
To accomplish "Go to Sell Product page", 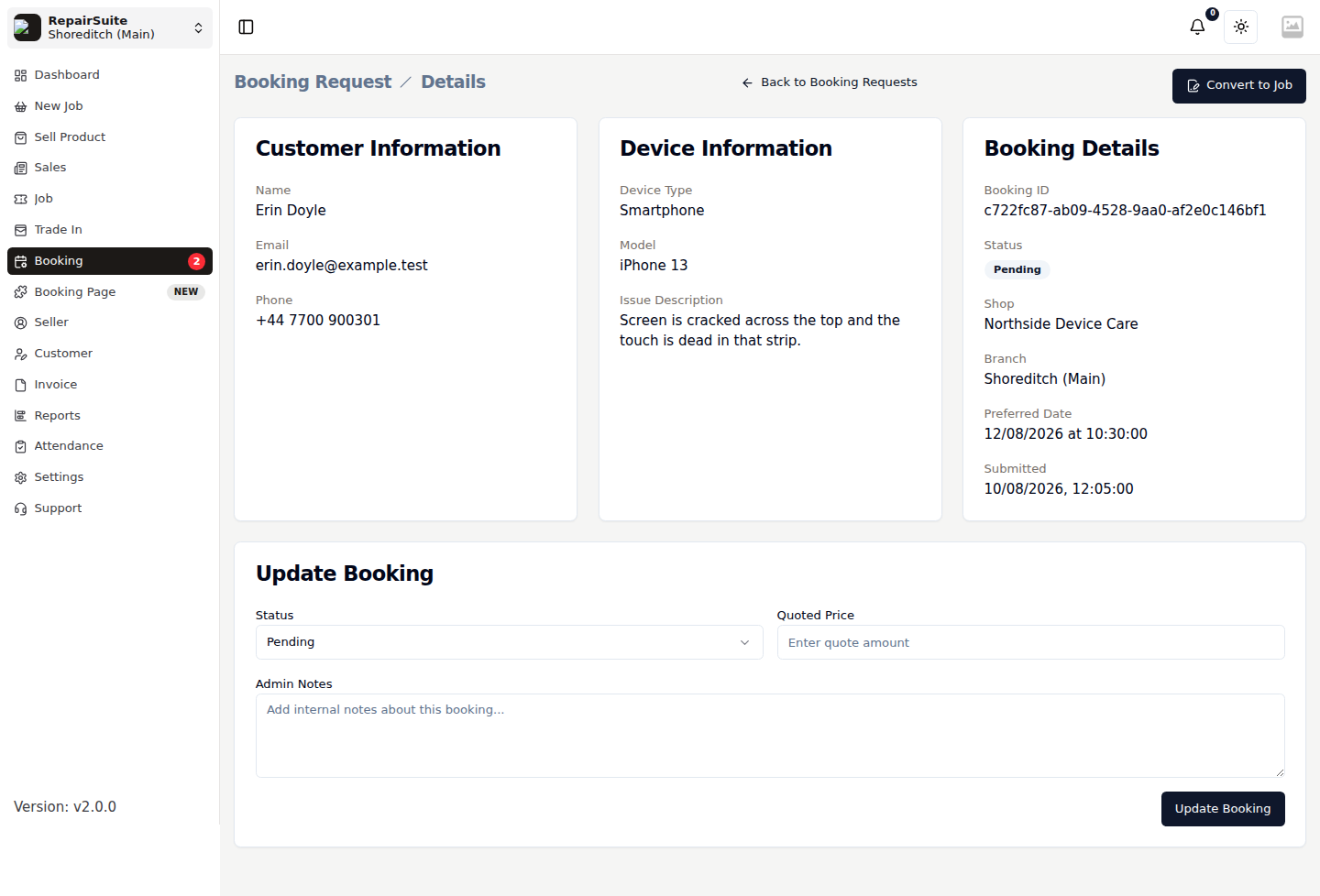I will click(110, 137).
